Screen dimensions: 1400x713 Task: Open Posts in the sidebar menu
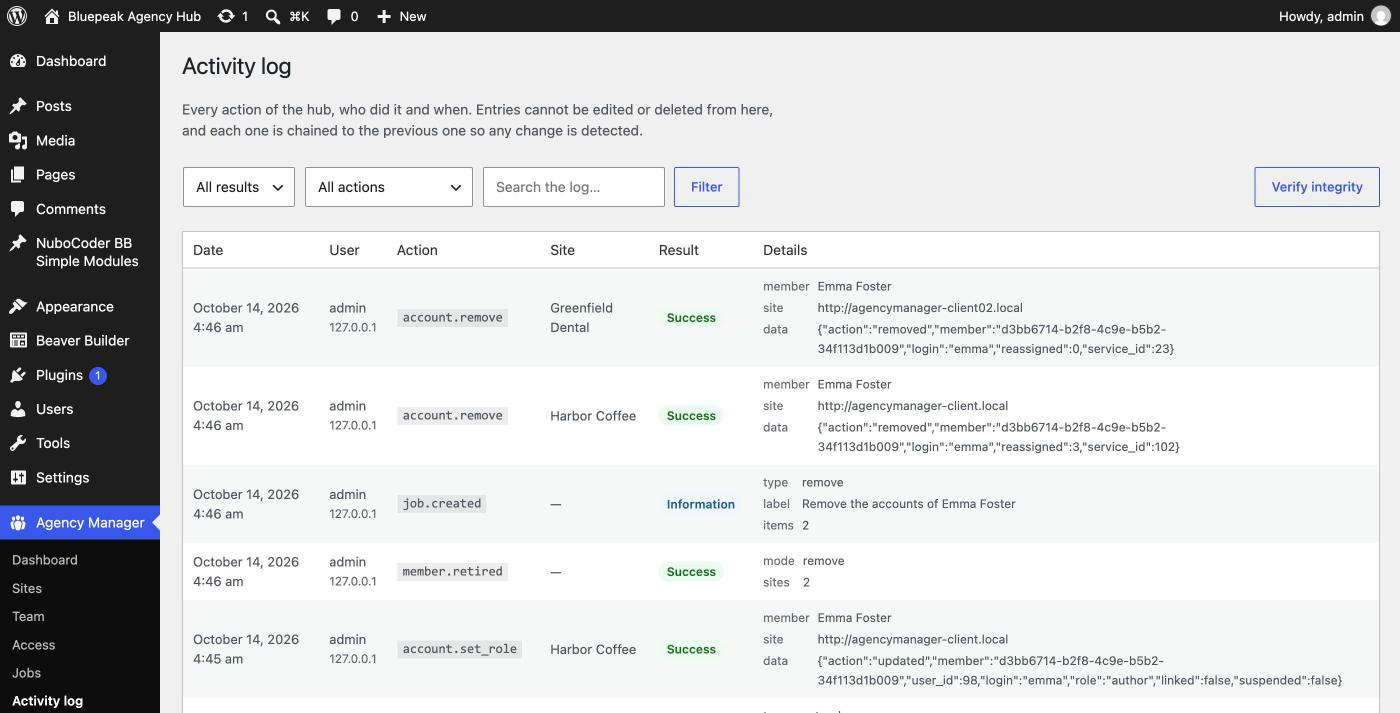click(80, 106)
